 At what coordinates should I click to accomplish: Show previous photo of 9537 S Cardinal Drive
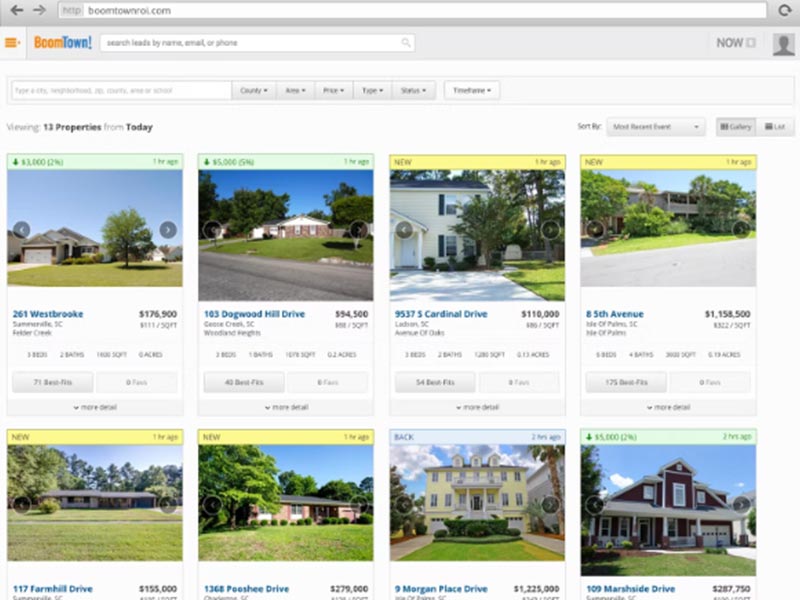[404, 230]
